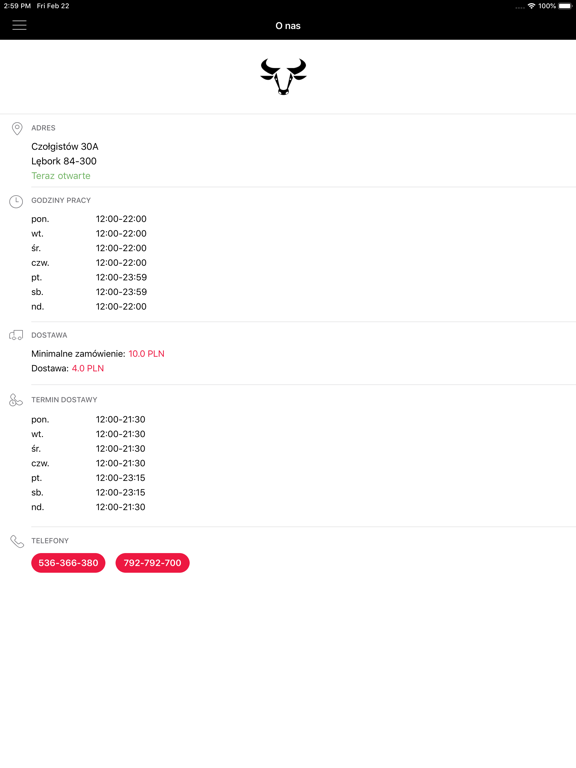
Task: Select '12:00-23:59' for pt. working hours
Action: [121, 277]
